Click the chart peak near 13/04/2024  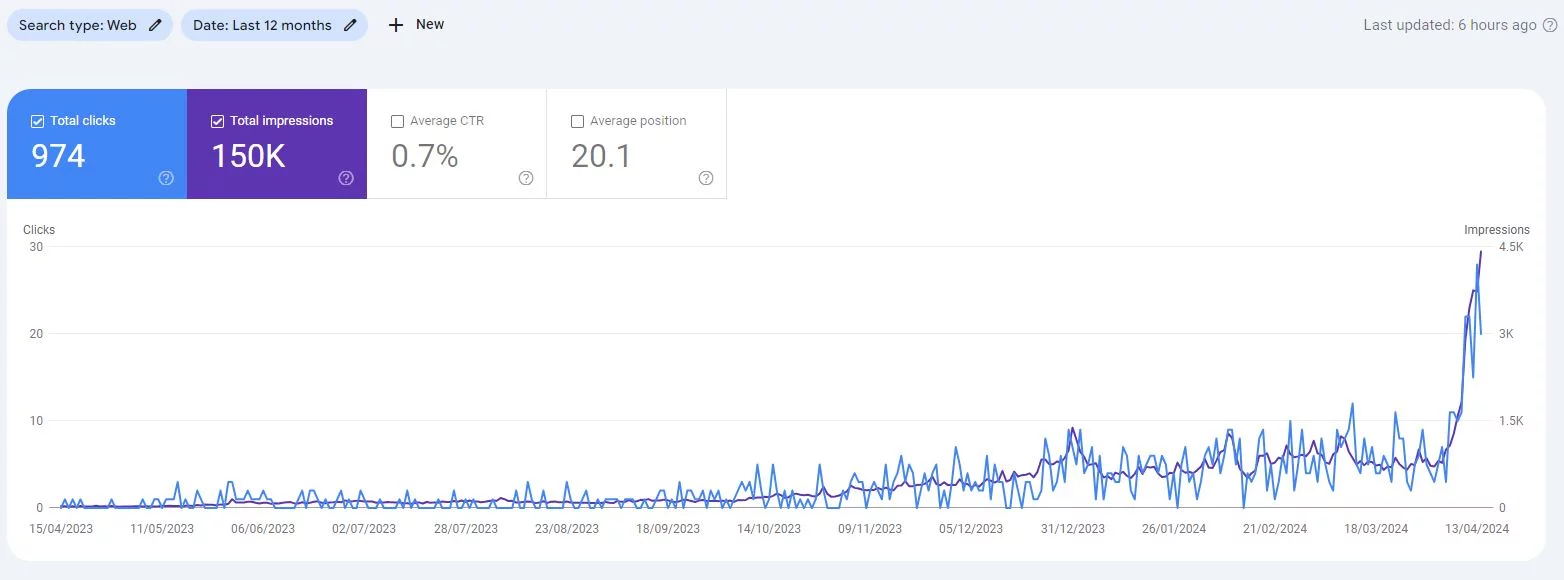click(x=1481, y=252)
